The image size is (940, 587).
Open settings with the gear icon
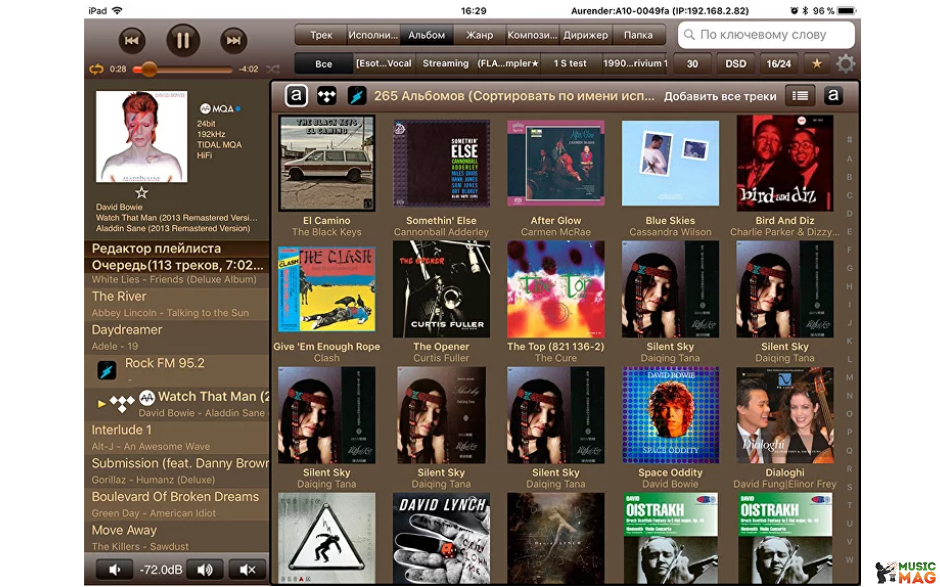click(x=846, y=64)
